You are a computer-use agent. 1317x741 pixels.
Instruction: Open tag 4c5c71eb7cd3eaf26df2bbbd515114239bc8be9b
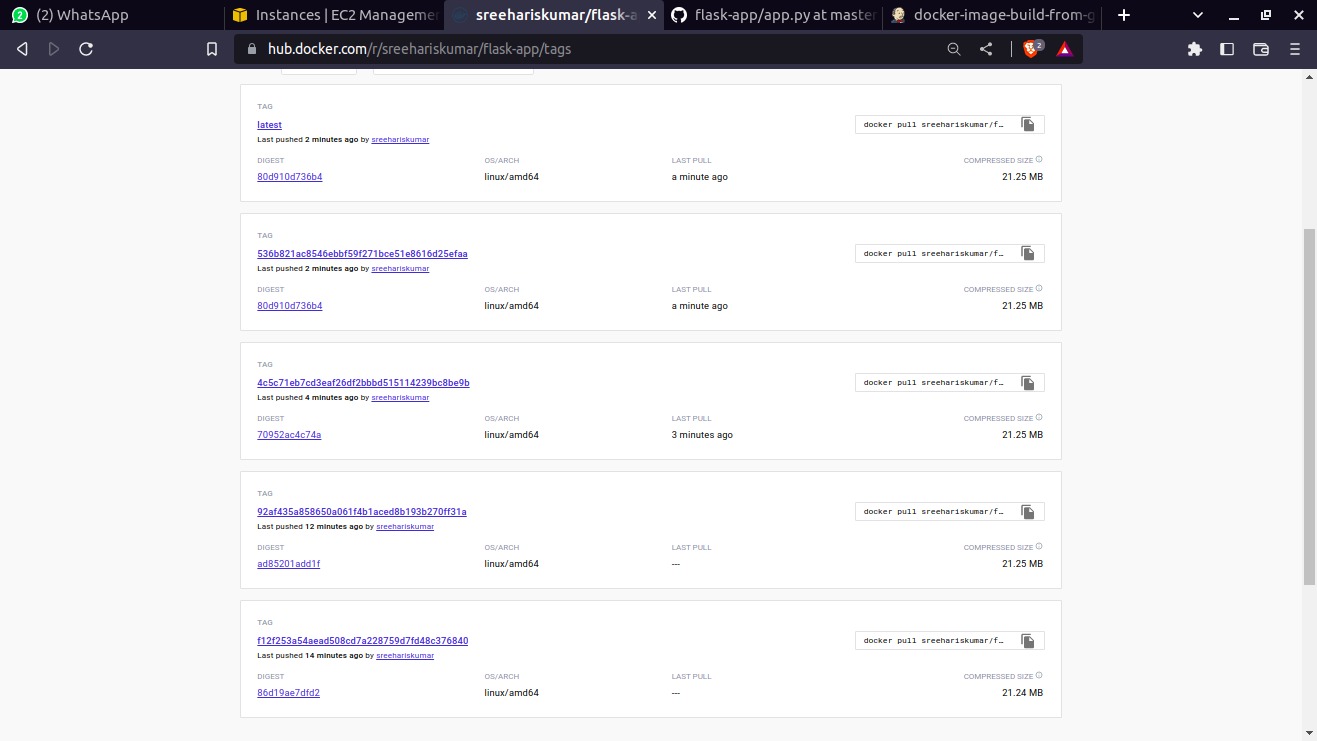pos(363,383)
